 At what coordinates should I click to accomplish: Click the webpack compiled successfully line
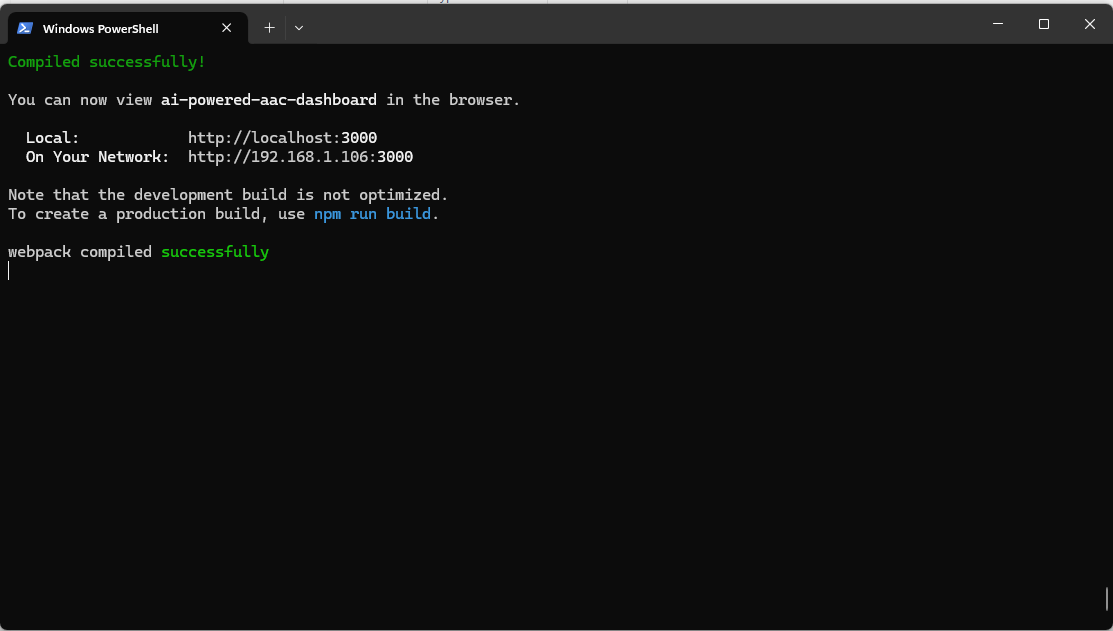(x=138, y=251)
